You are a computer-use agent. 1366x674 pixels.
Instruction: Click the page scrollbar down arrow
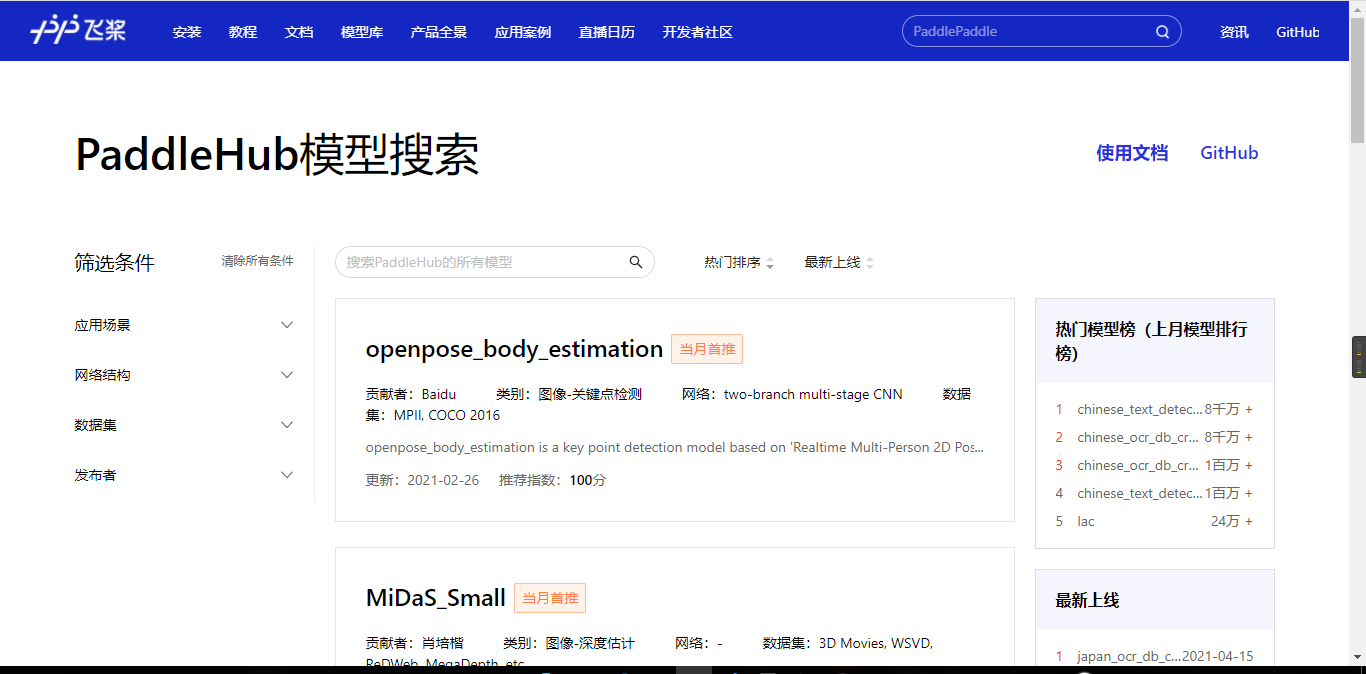coord(1358,657)
